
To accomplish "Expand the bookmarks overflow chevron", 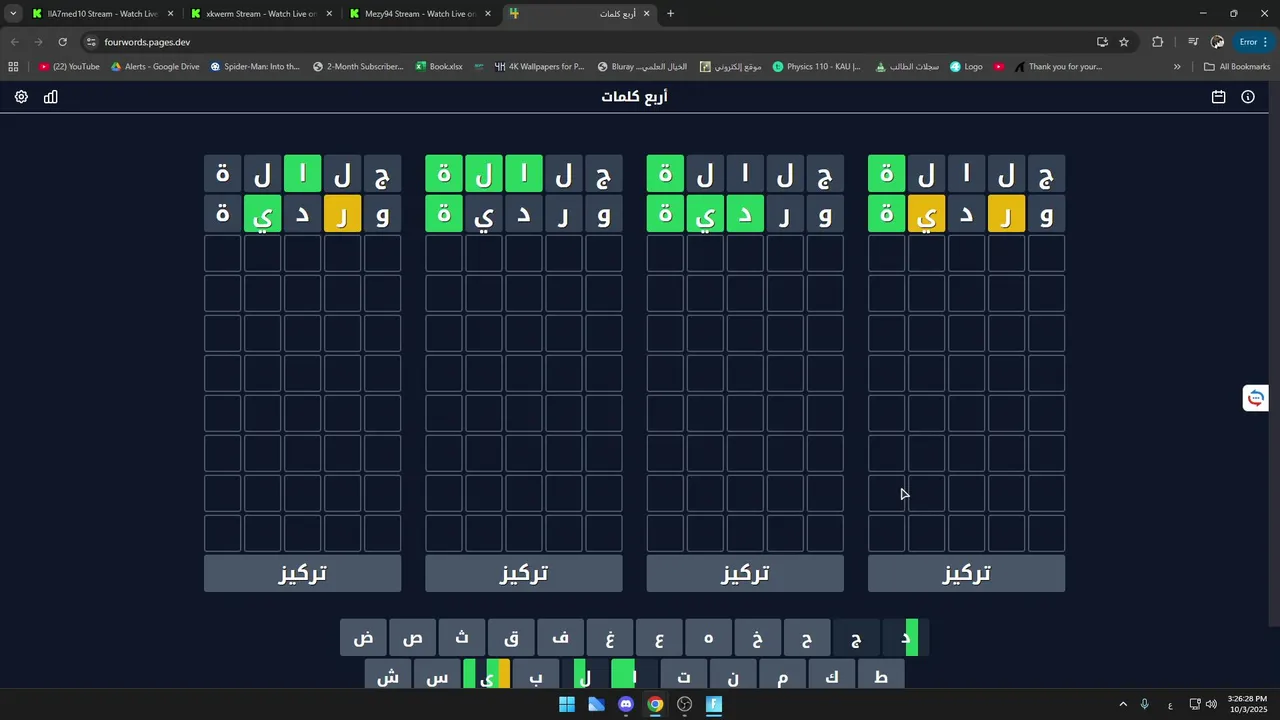I will click(x=1177, y=67).
